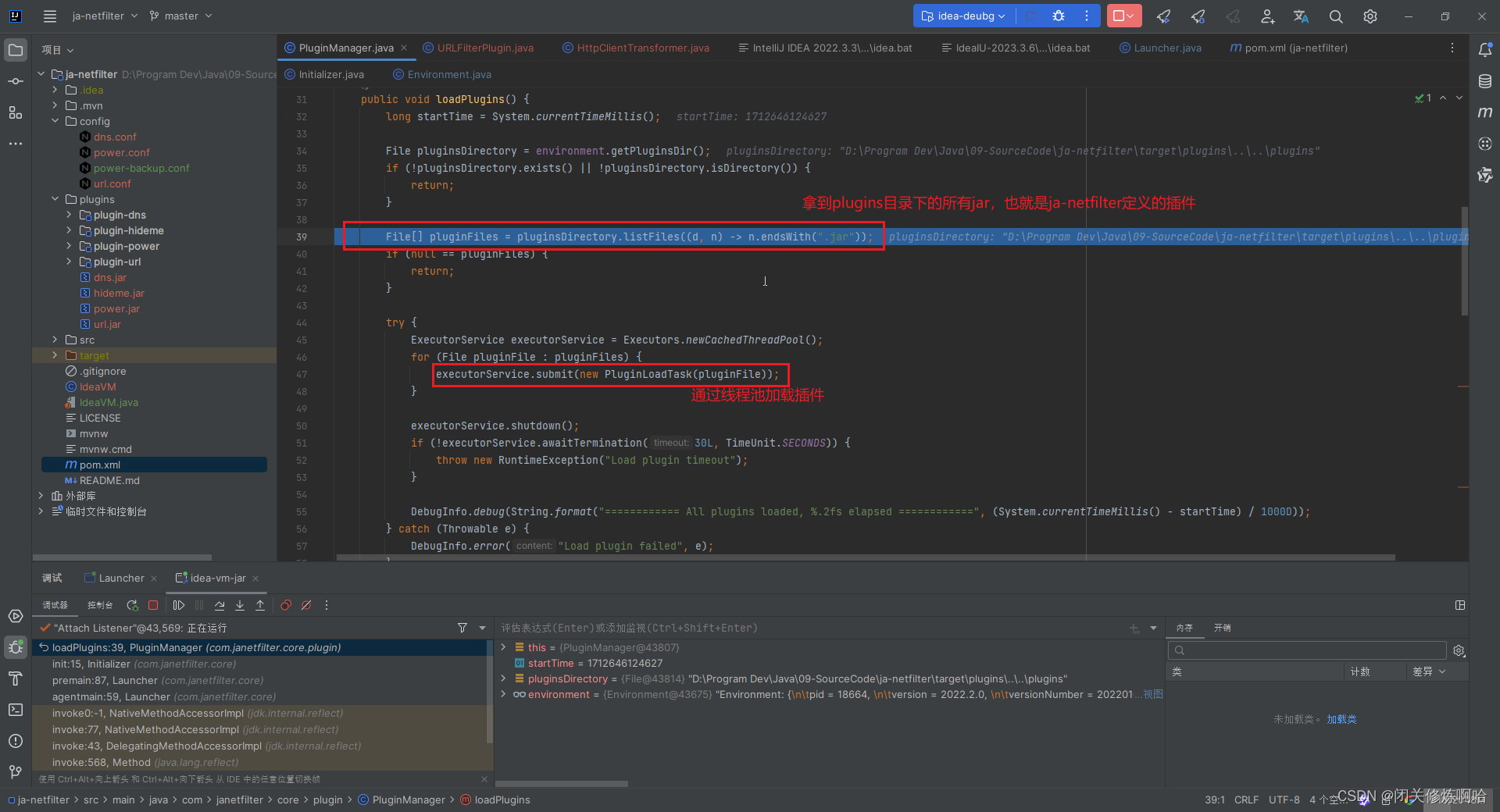
Task: Open the Project tool window folder icon
Action: coord(16,51)
